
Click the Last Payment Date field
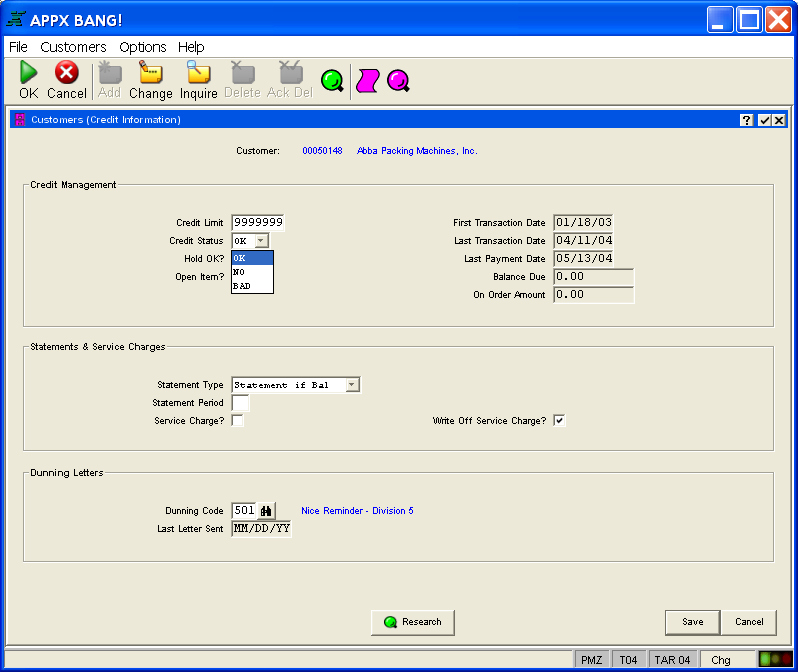[583, 259]
